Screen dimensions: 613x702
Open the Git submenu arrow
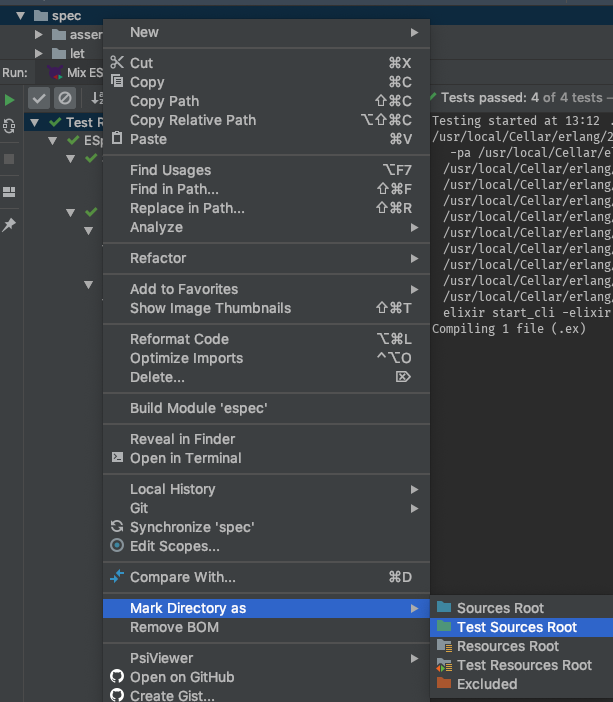click(x=415, y=509)
